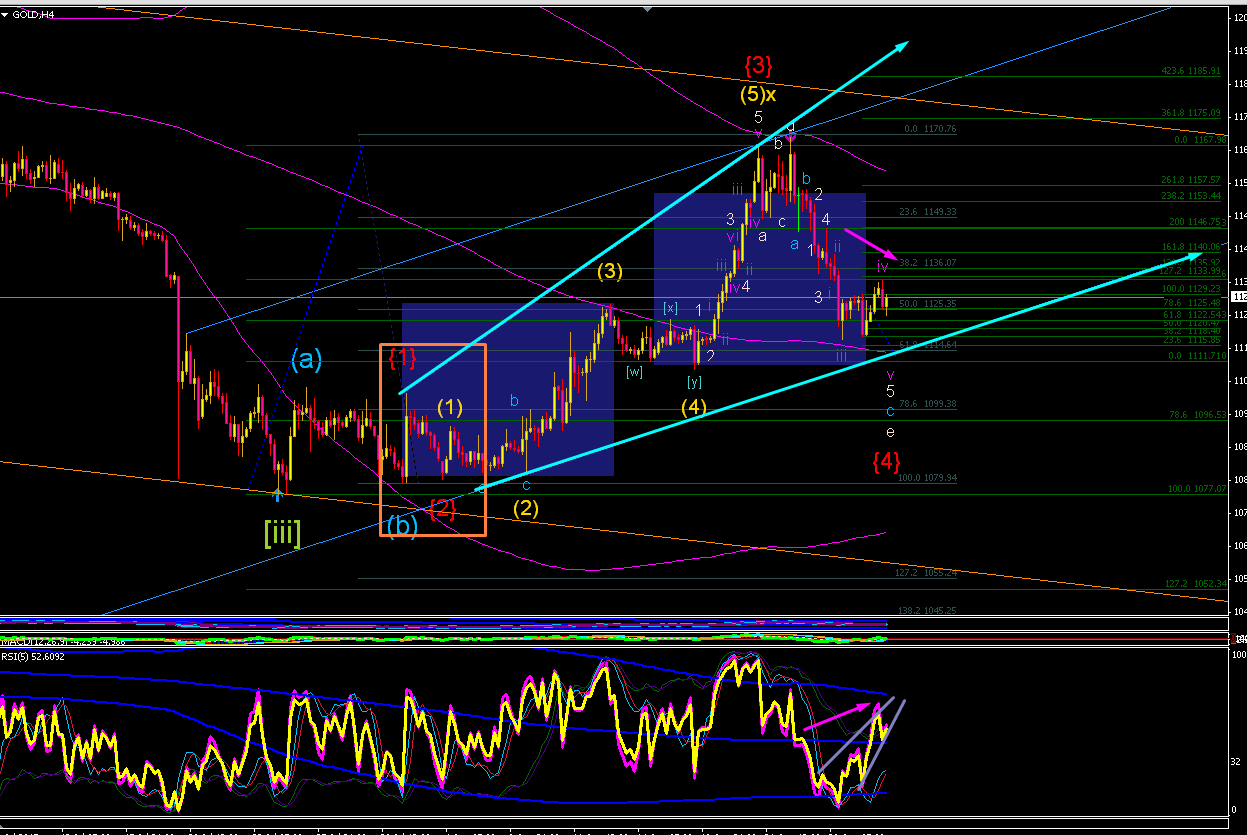
Task: Select the blue (a) wave label
Action: [307, 360]
